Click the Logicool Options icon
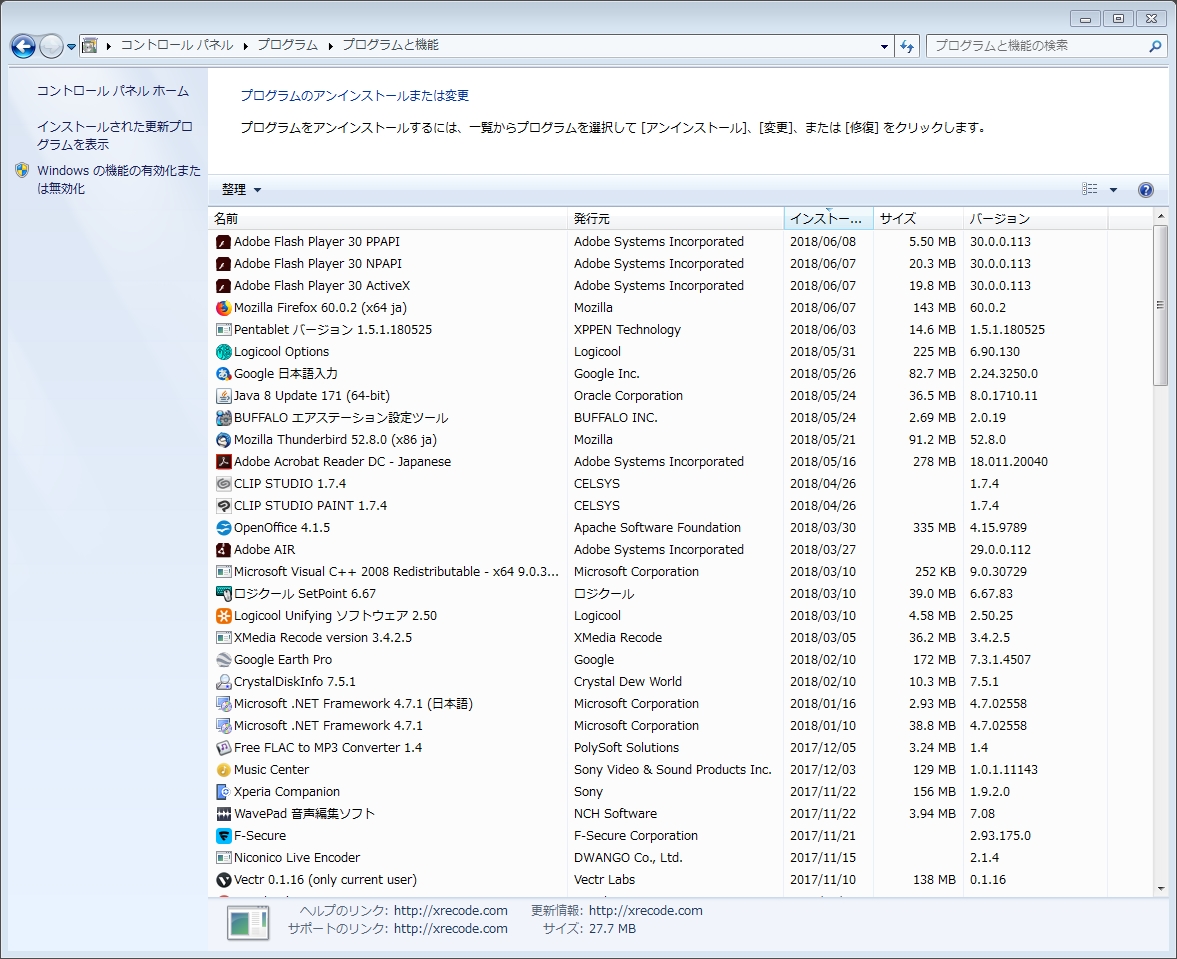 point(223,352)
